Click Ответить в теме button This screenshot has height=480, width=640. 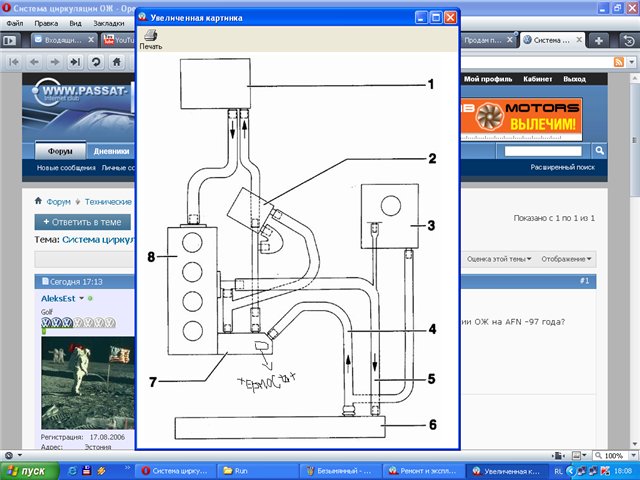[82, 222]
